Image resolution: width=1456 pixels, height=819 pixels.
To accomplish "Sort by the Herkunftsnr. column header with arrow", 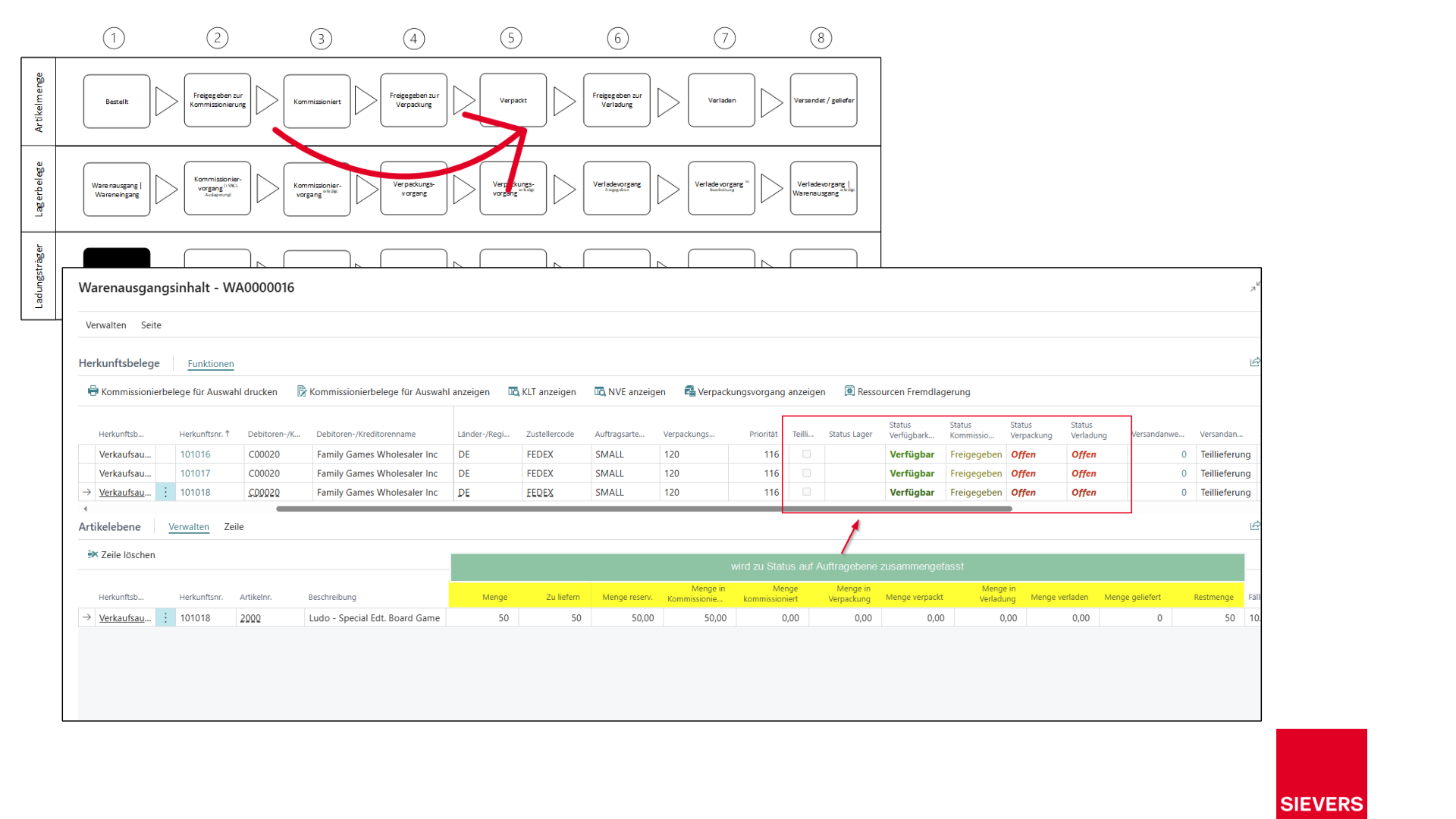I will click(x=204, y=434).
